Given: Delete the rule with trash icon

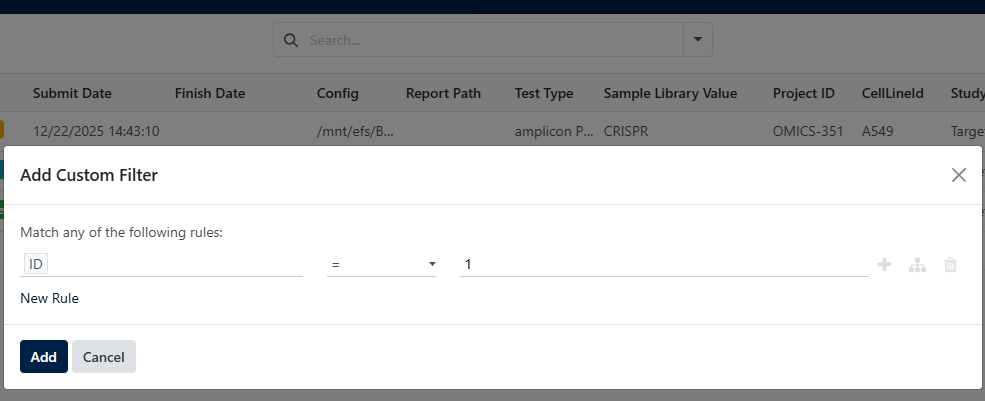Looking at the screenshot, I should coord(950,265).
